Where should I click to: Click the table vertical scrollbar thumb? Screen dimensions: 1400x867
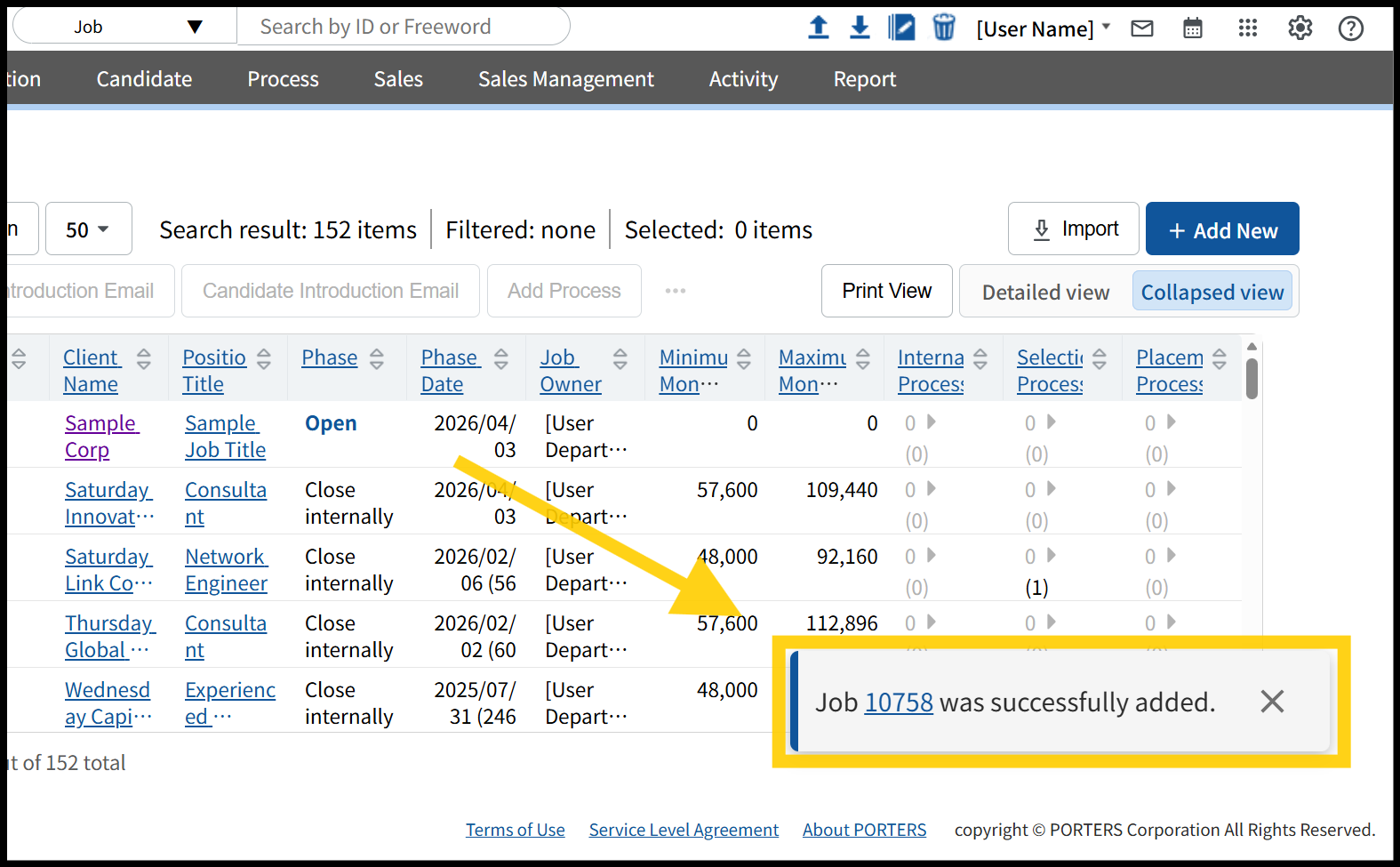(1252, 378)
